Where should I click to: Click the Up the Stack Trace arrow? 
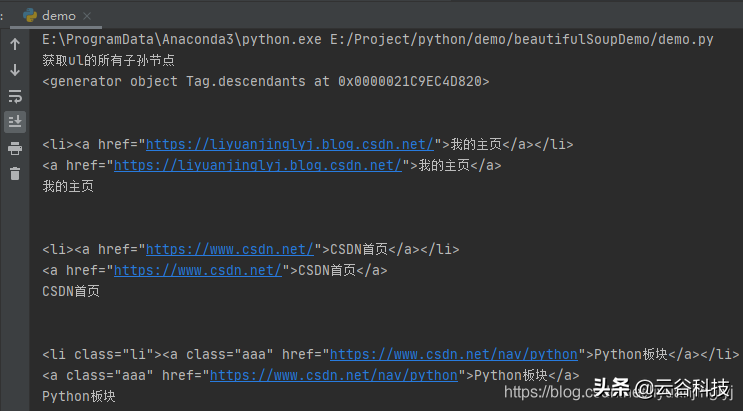click(x=15, y=44)
